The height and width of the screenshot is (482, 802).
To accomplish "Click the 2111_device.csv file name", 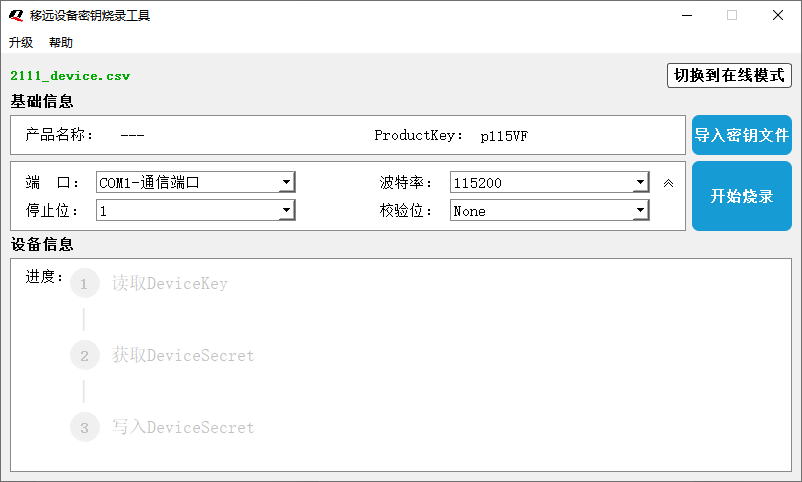I will pyautogui.click(x=70, y=76).
